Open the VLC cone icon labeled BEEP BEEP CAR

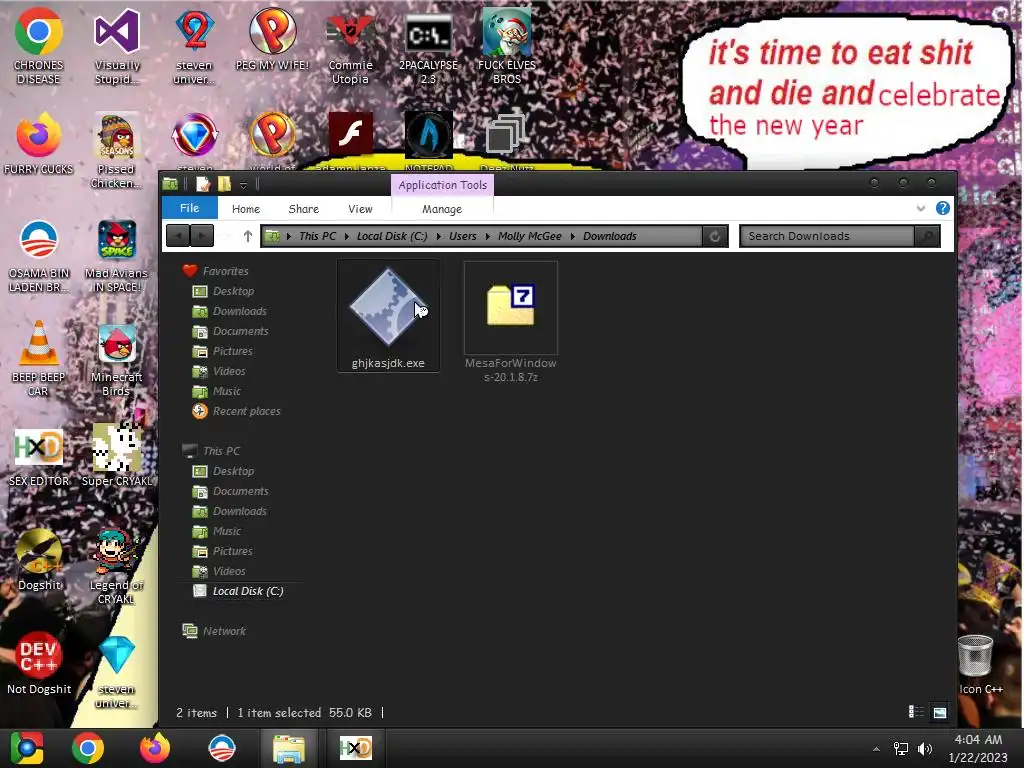(39, 359)
